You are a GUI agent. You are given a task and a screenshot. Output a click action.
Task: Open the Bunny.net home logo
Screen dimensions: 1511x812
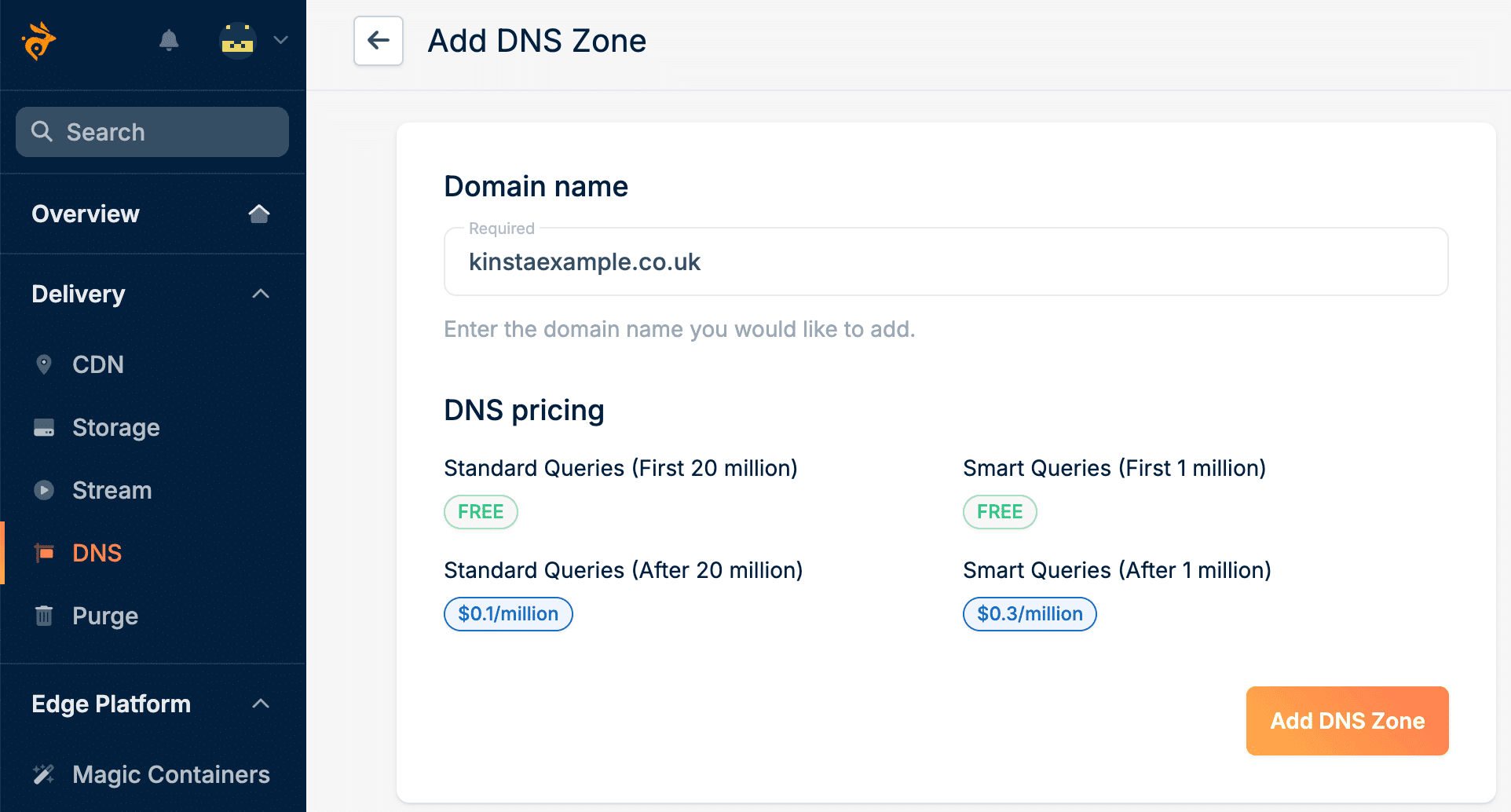click(38, 39)
